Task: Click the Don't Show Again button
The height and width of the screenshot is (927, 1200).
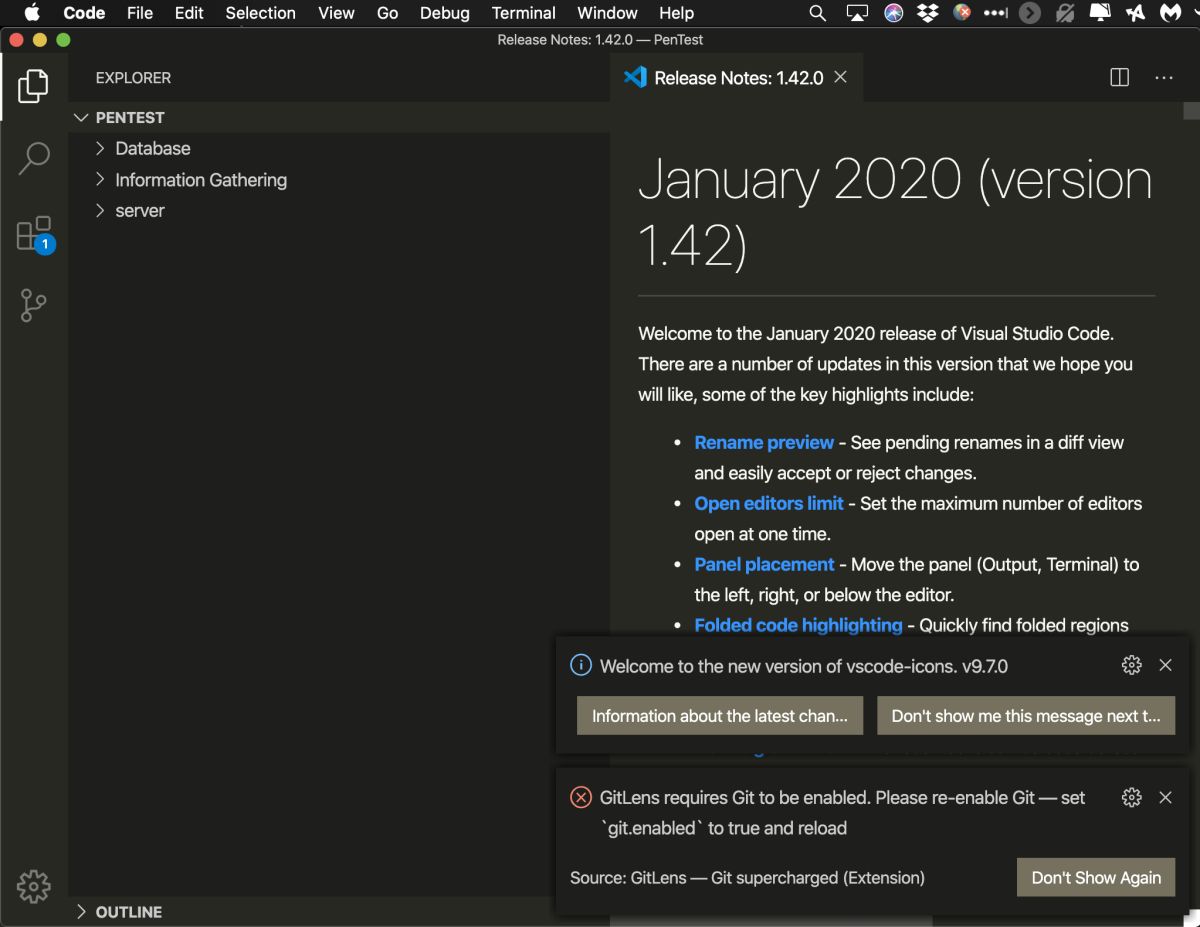Action: tap(1096, 878)
